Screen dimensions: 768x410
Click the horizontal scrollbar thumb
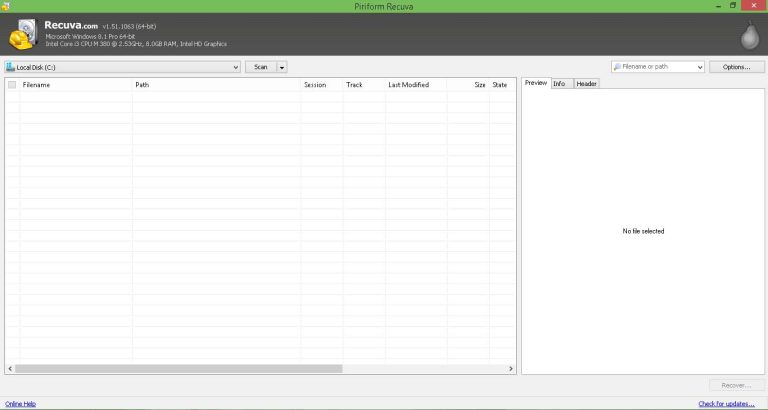[x=179, y=368]
